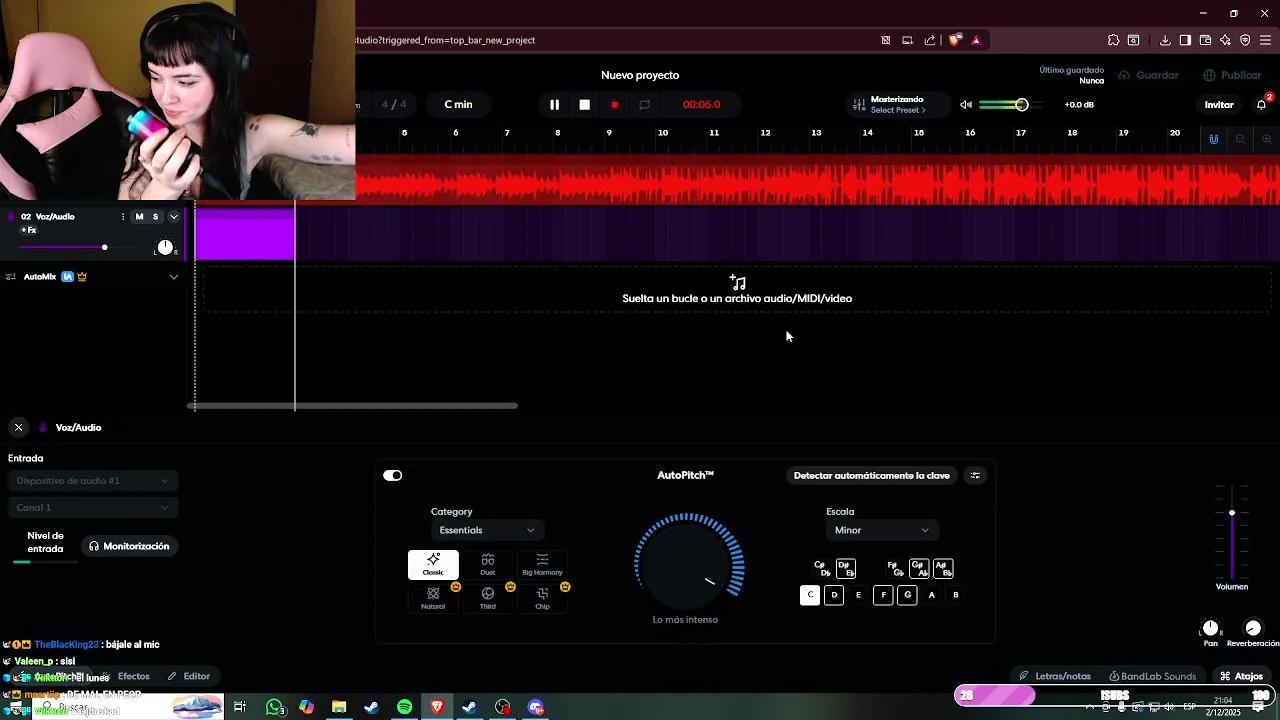This screenshot has height=720, width=1280.
Task: Toggle loop cycle mode
Action: click(x=645, y=105)
